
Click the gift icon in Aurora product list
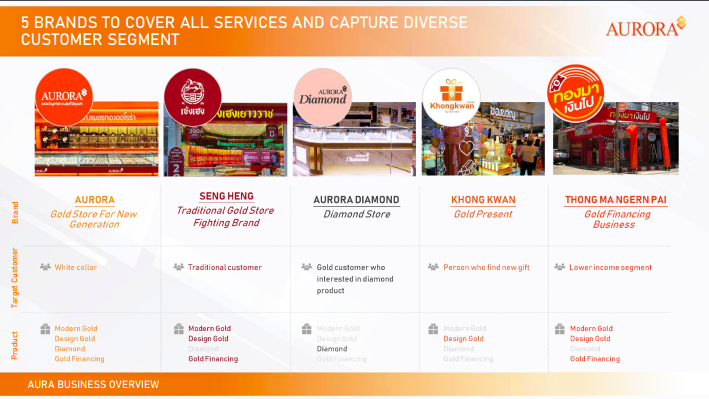45,328
